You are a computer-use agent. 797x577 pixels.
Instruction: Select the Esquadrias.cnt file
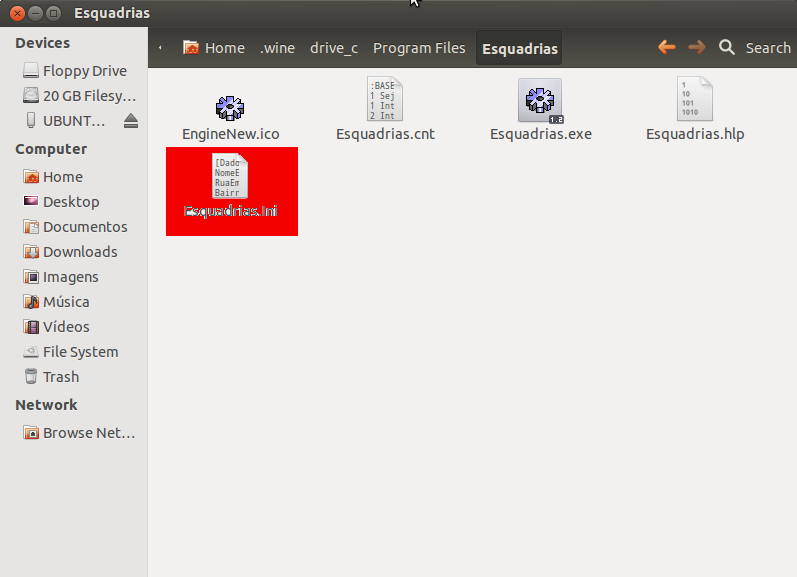(x=385, y=99)
